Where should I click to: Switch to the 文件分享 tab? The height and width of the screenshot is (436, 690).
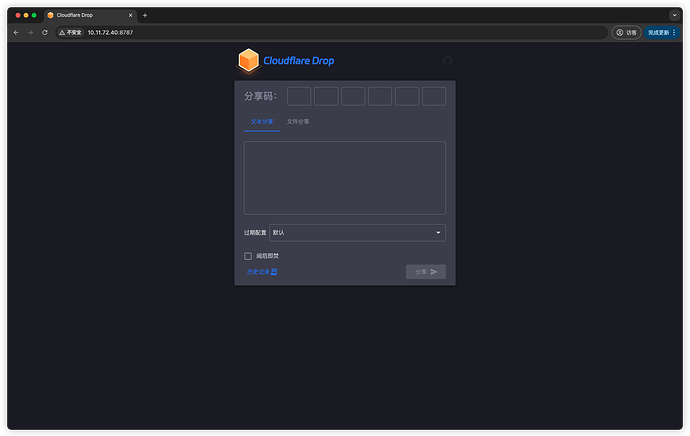[298, 122]
